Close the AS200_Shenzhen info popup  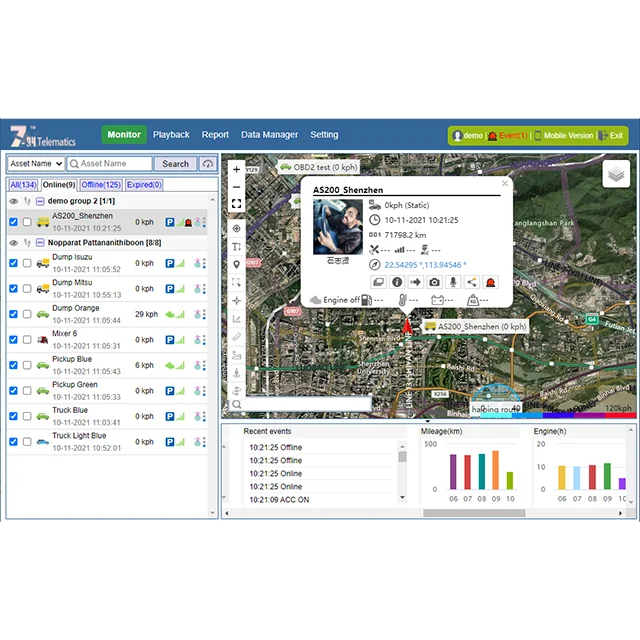click(x=505, y=184)
